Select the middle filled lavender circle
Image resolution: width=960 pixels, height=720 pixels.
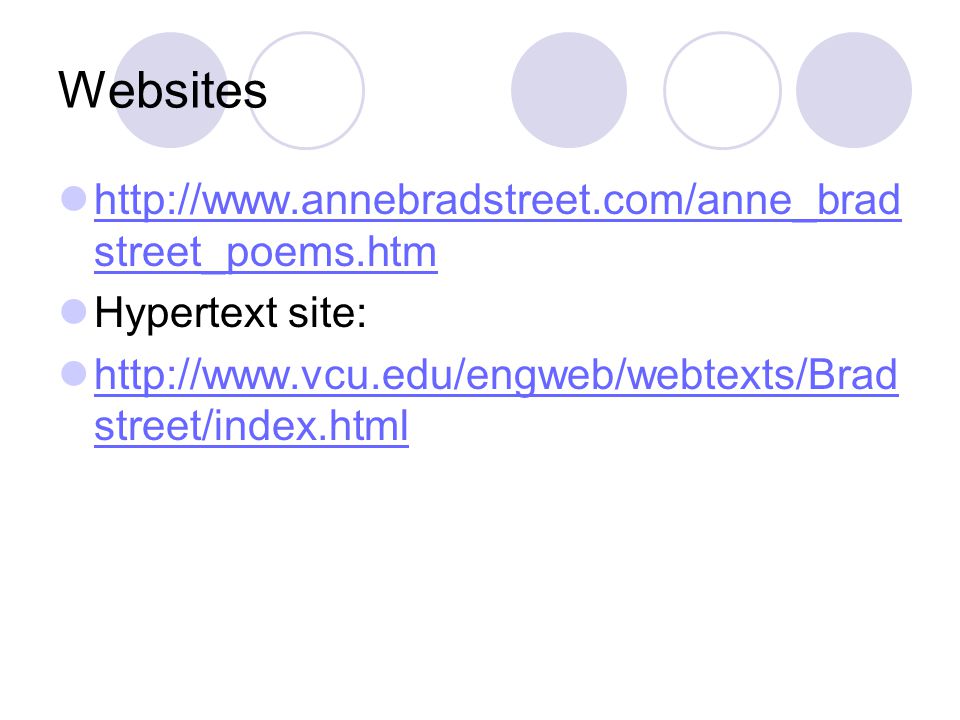point(569,90)
